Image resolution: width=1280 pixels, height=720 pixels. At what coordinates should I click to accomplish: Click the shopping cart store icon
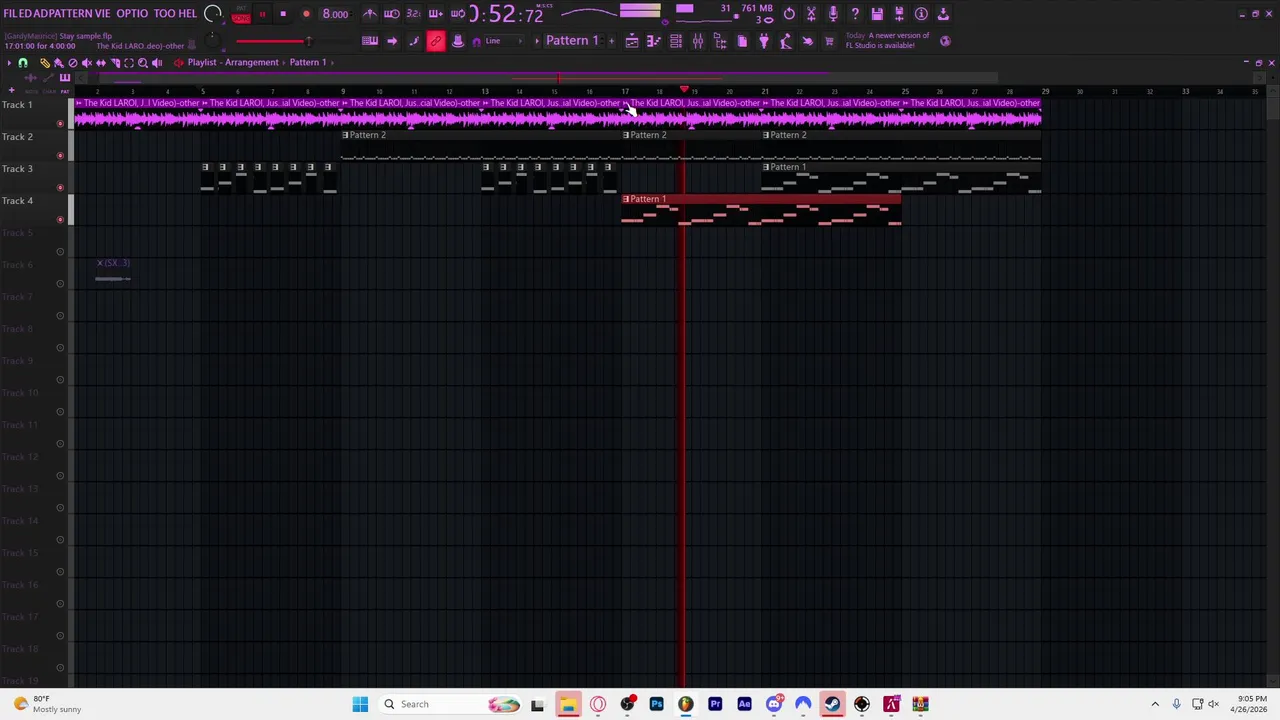pos(829,41)
